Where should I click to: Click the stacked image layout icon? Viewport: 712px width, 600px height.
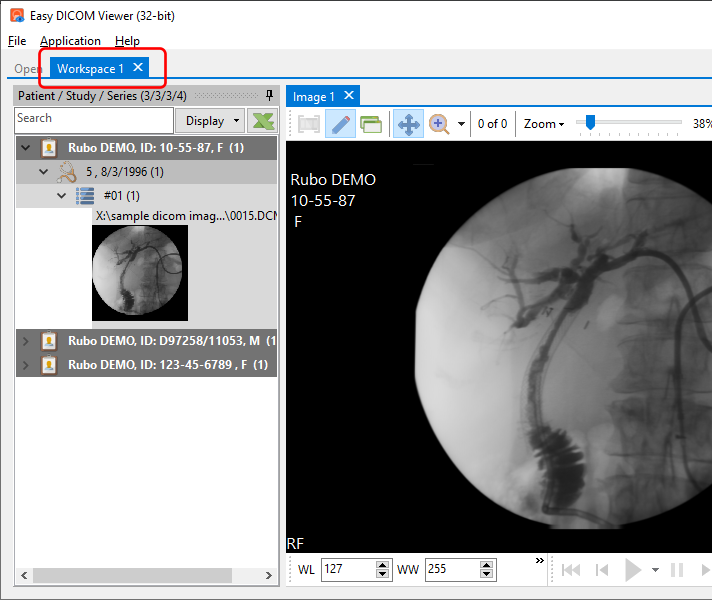(x=371, y=124)
